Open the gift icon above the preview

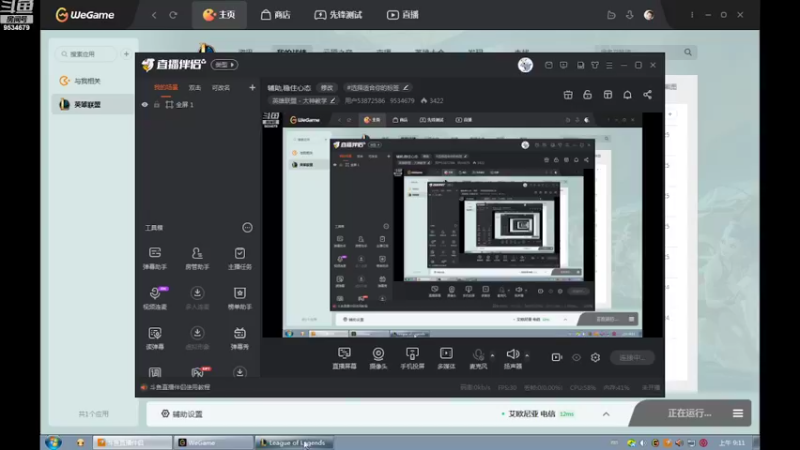[x=567, y=95]
